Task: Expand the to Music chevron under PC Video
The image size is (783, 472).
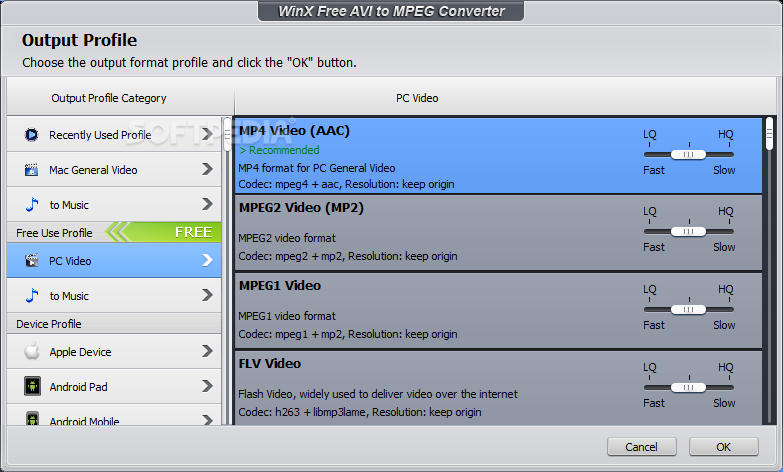Action: [207, 295]
